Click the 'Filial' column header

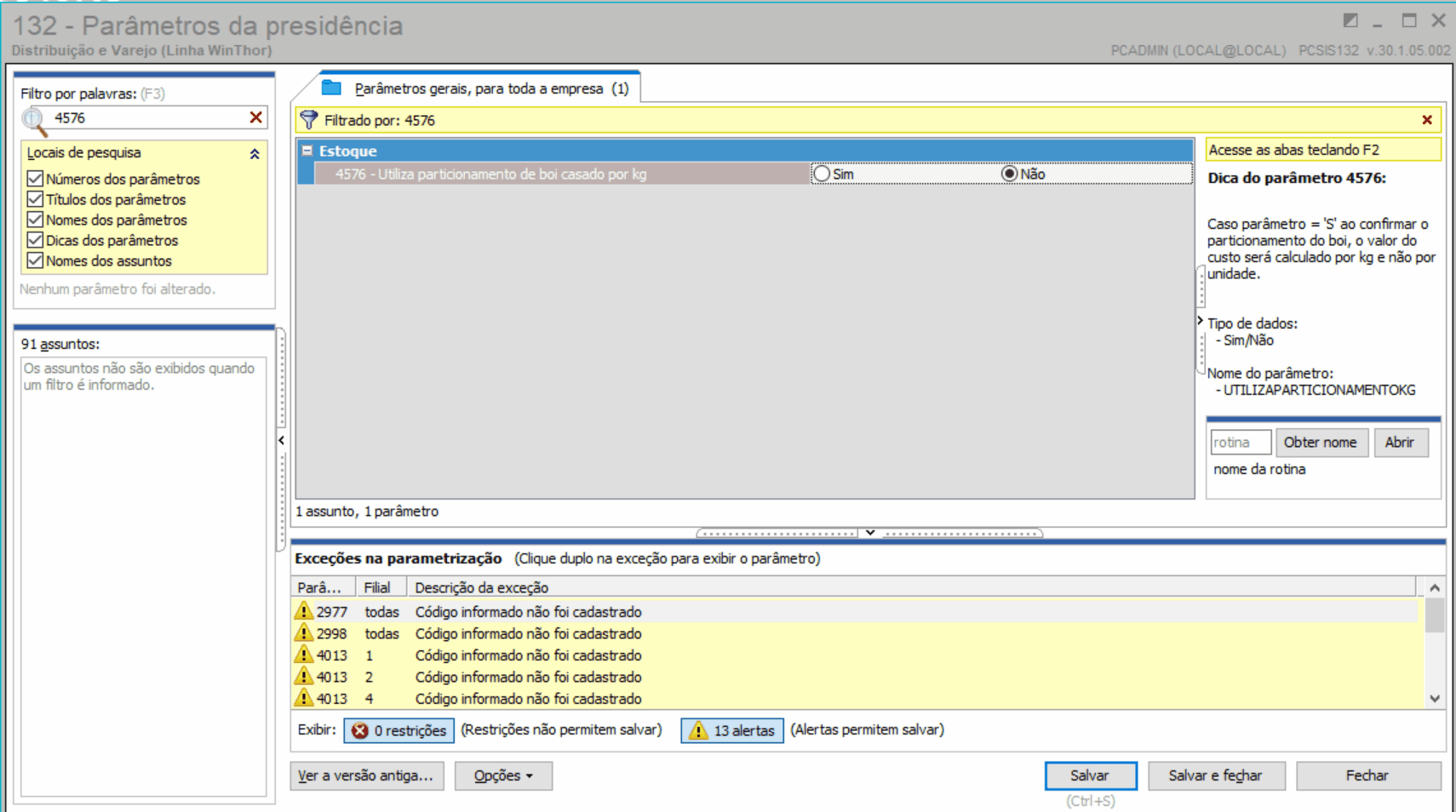[381, 587]
